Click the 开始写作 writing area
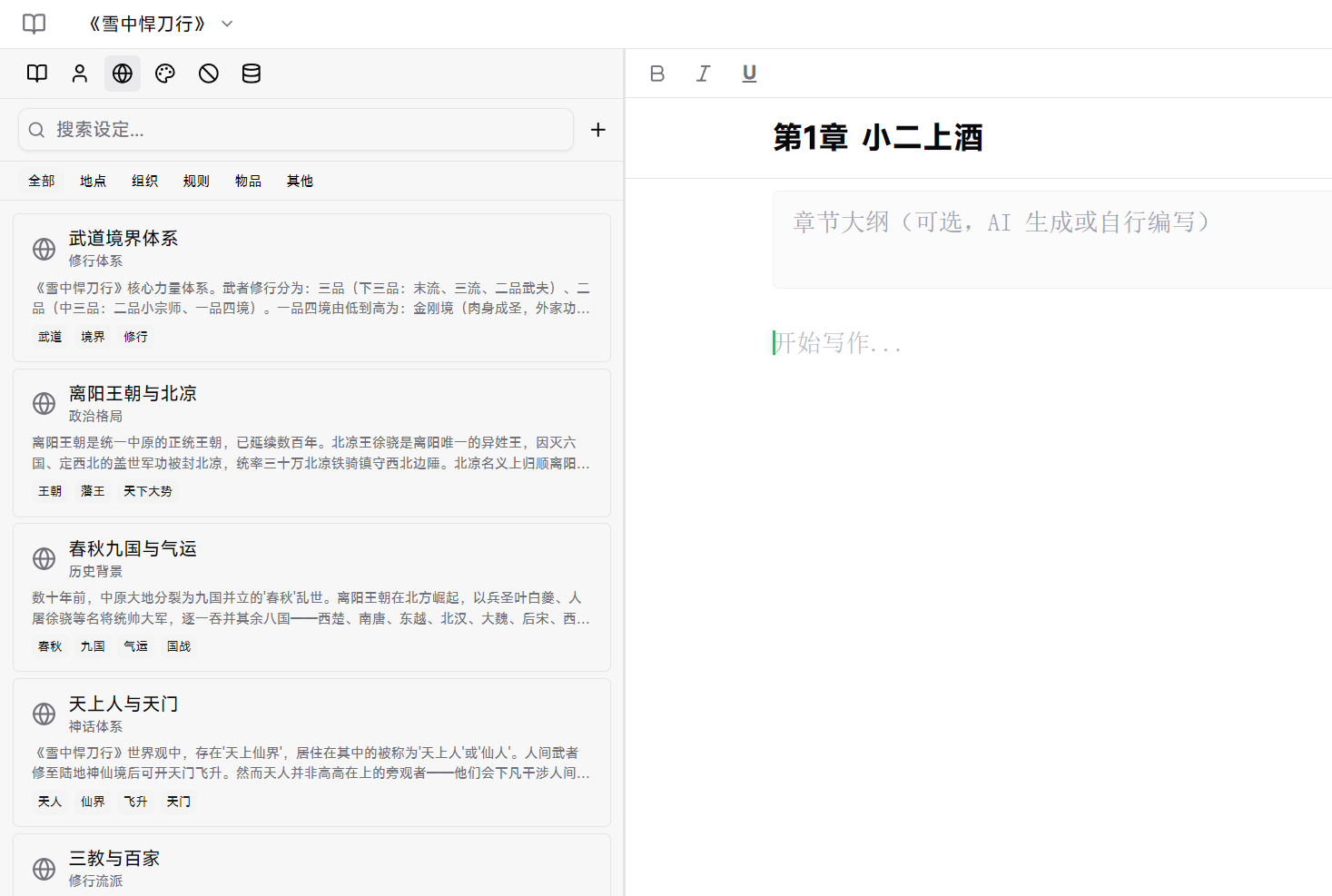 tap(837, 342)
